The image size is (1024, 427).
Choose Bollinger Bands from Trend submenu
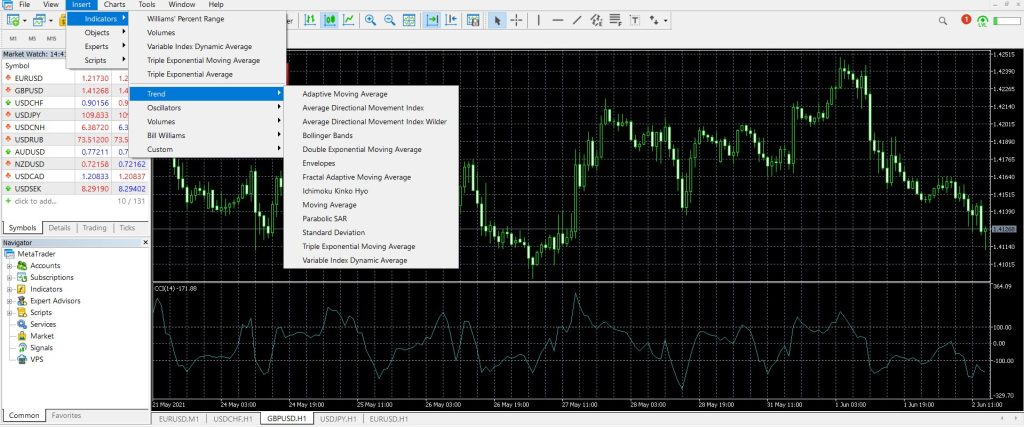[x=327, y=135]
